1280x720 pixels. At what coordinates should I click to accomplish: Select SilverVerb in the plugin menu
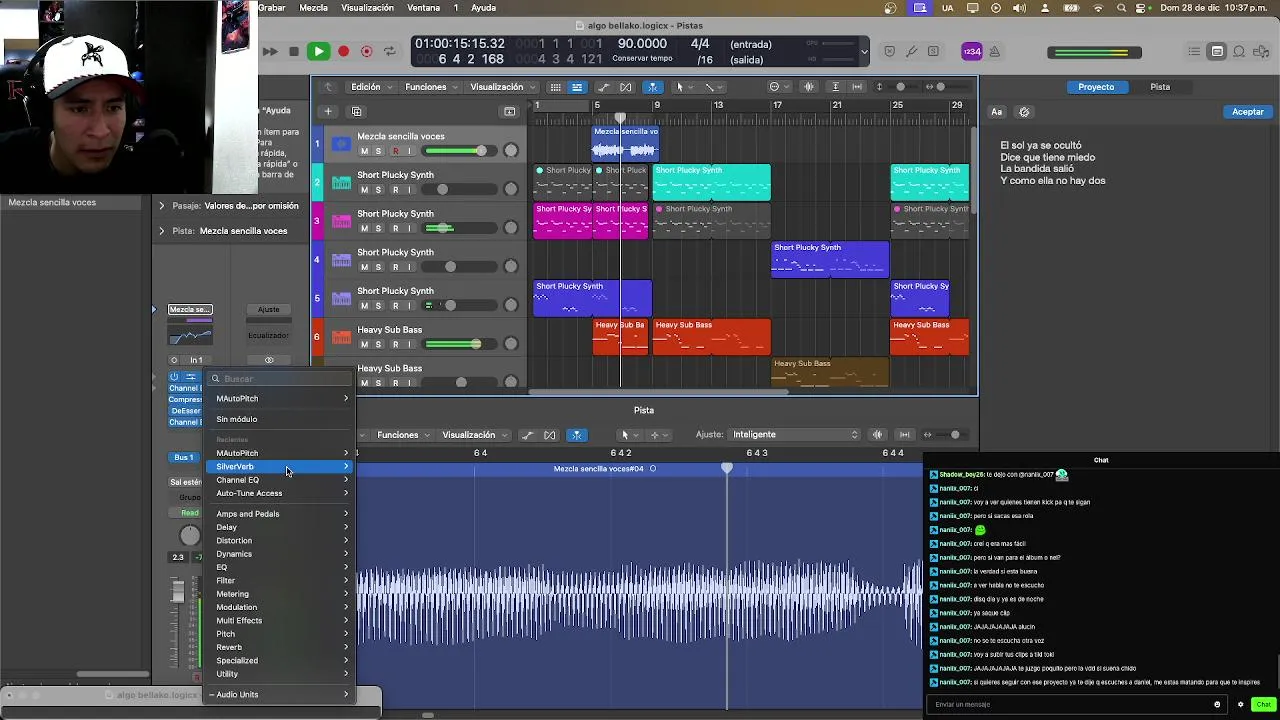click(x=281, y=467)
